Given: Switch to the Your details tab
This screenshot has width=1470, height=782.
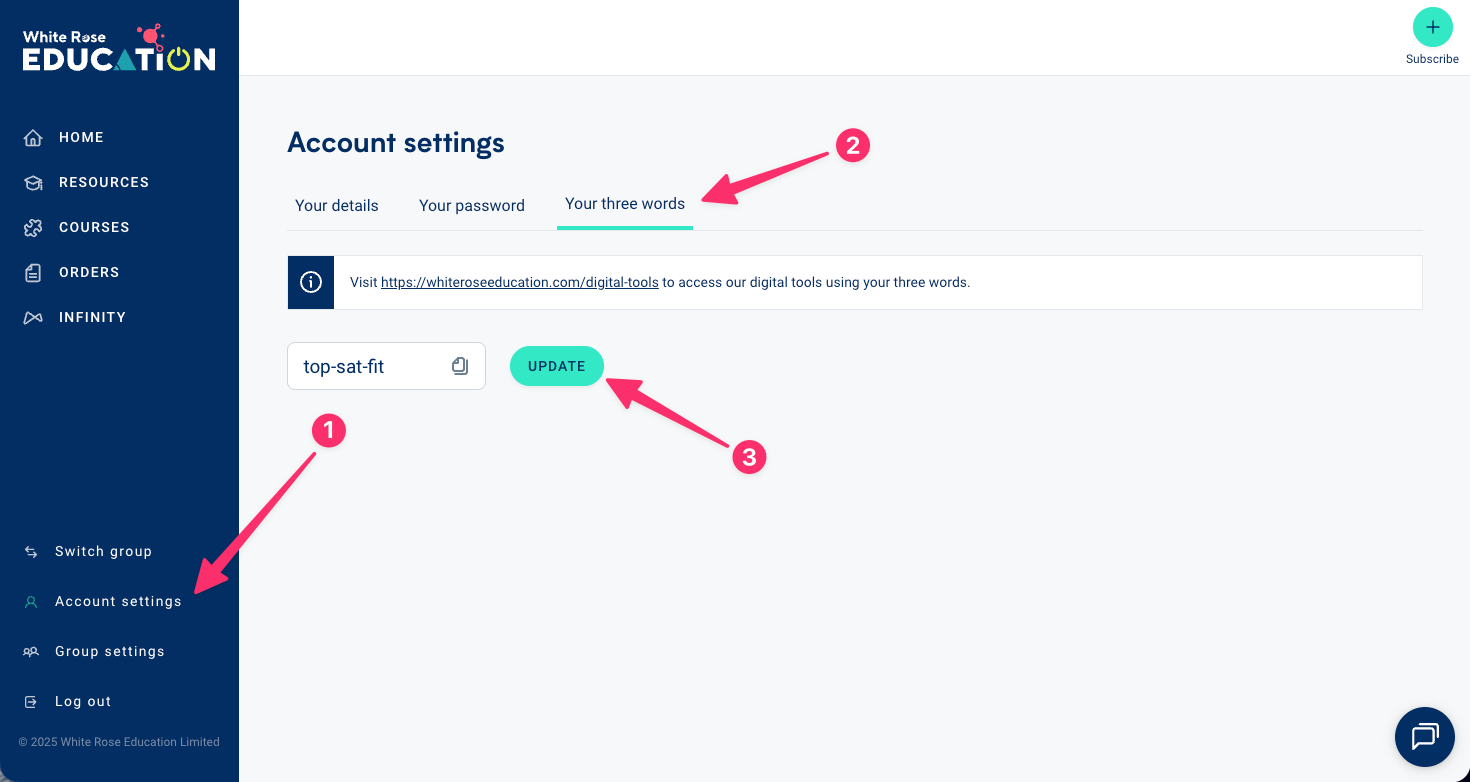Looking at the screenshot, I should click(337, 205).
